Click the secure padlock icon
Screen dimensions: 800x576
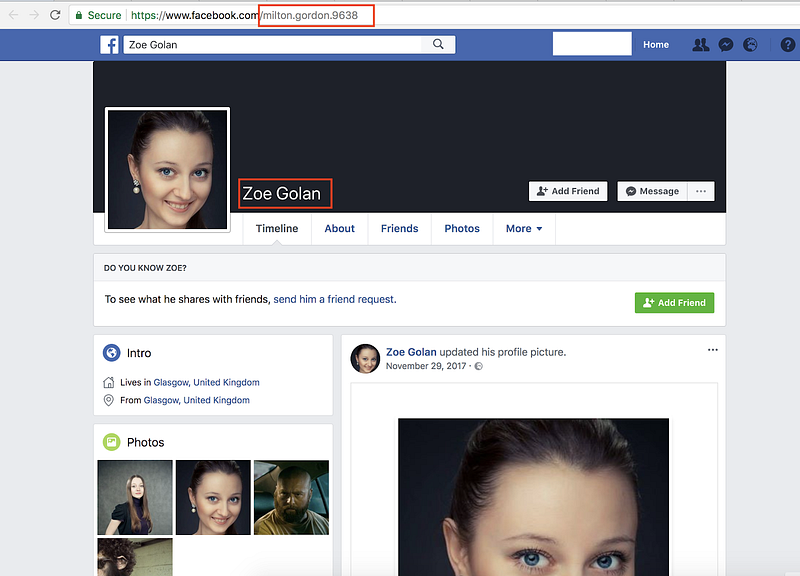point(78,15)
